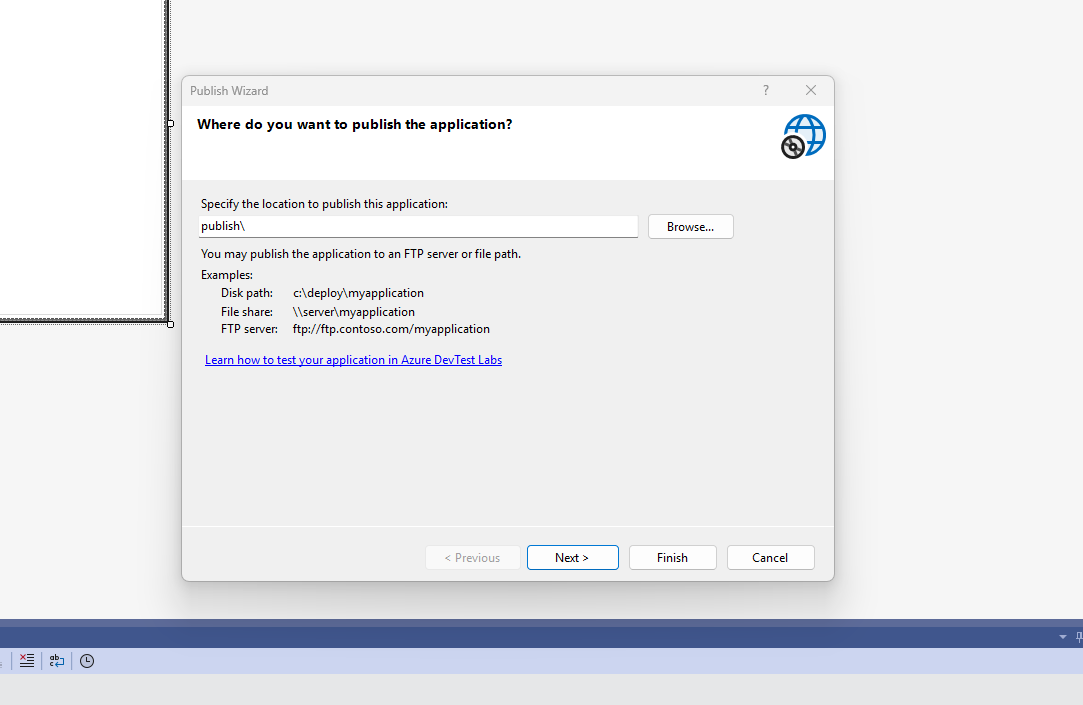1083x705 pixels.
Task: Cancel the Publish Wizard
Action: (770, 557)
